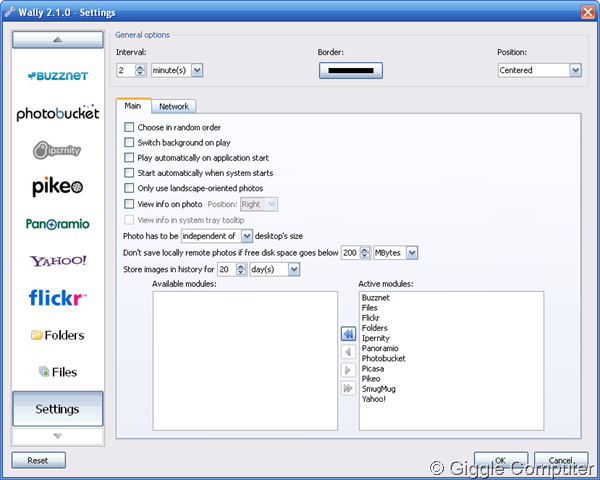Select Picasa in Active modules list

pos(373,369)
